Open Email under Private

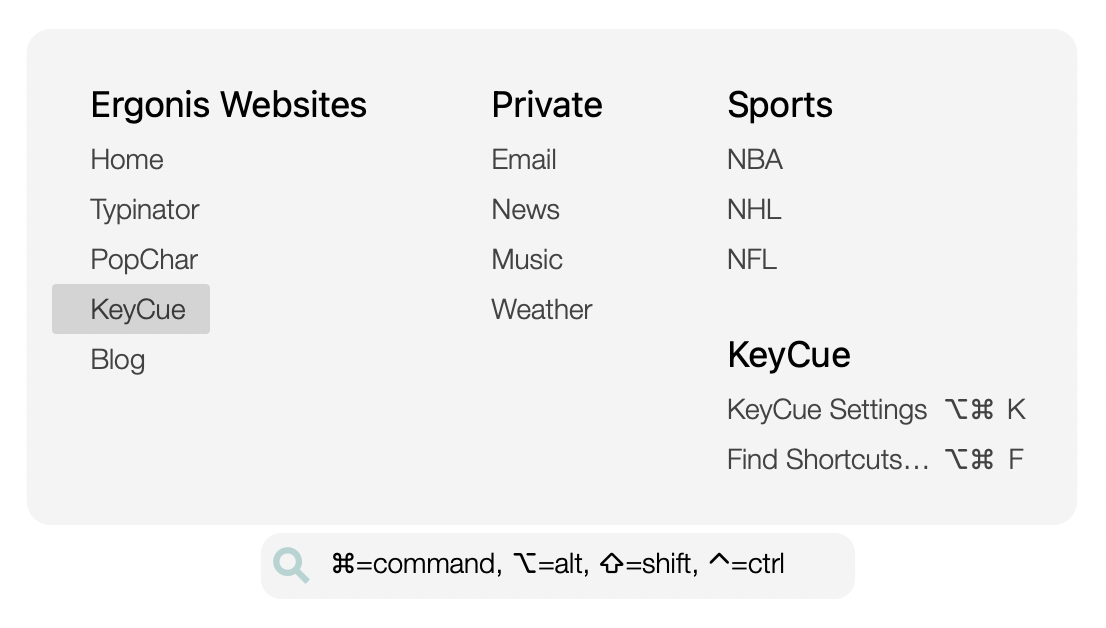(x=524, y=159)
